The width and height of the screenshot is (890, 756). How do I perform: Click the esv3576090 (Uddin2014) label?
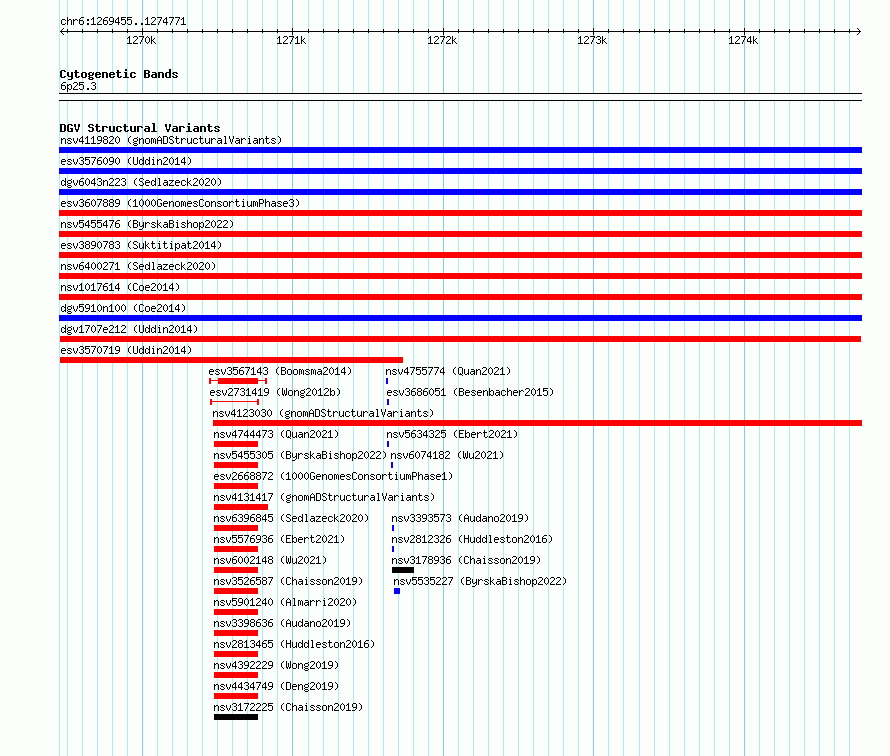pyautogui.click(x=126, y=161)
